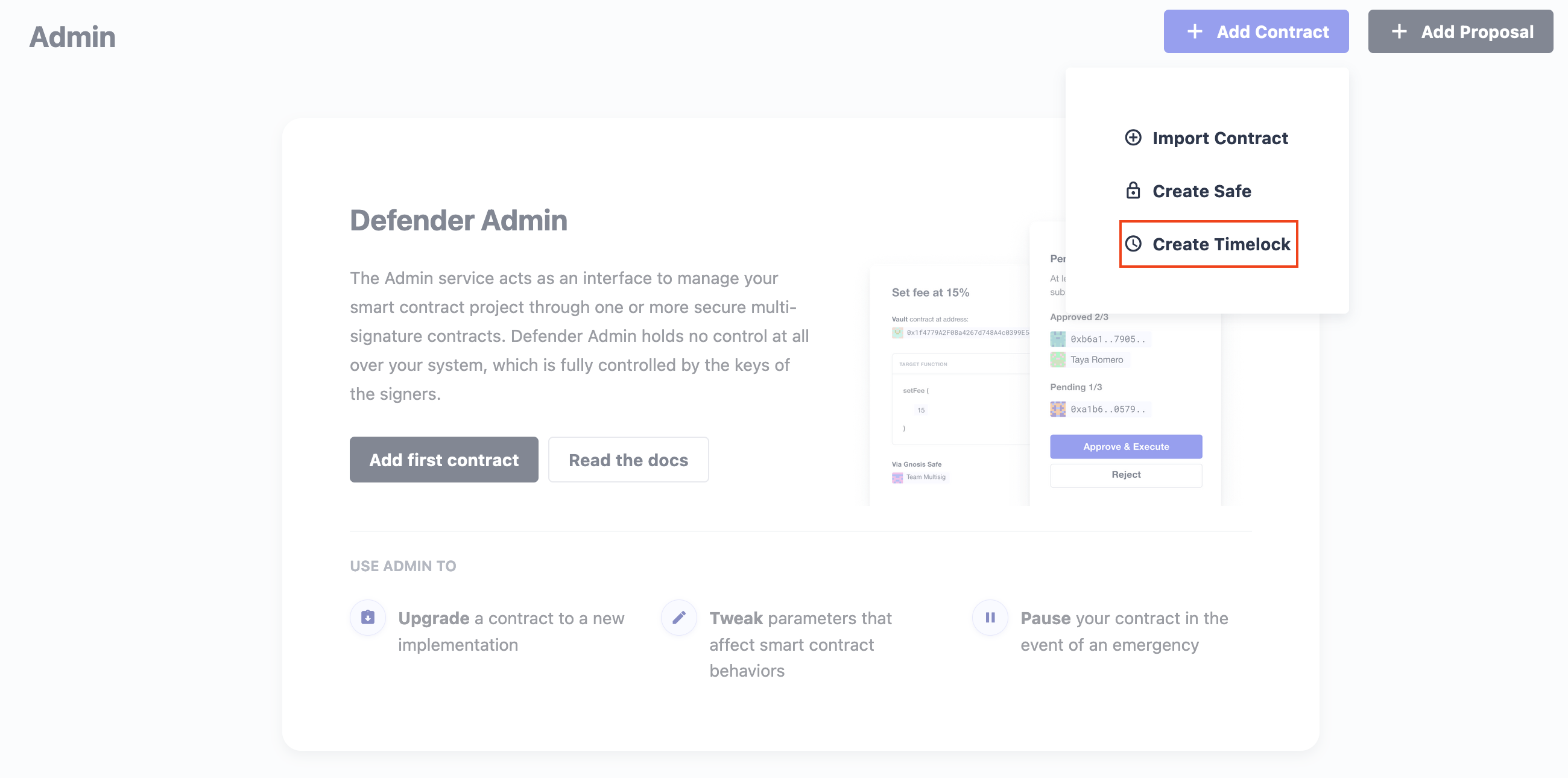Click the Taya Romero avatar swatch
Viewport: 1568px width, 778px height.
pos(1057,359)
